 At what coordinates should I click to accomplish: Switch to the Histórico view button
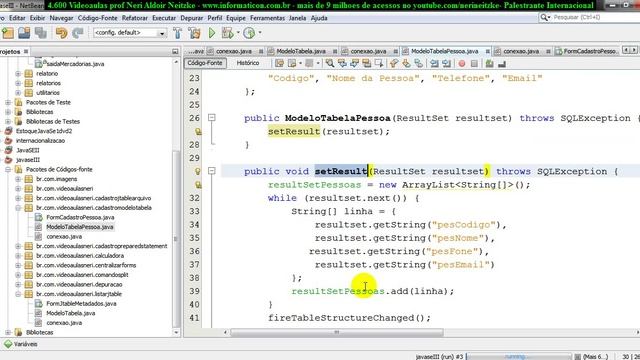point(248,63)
